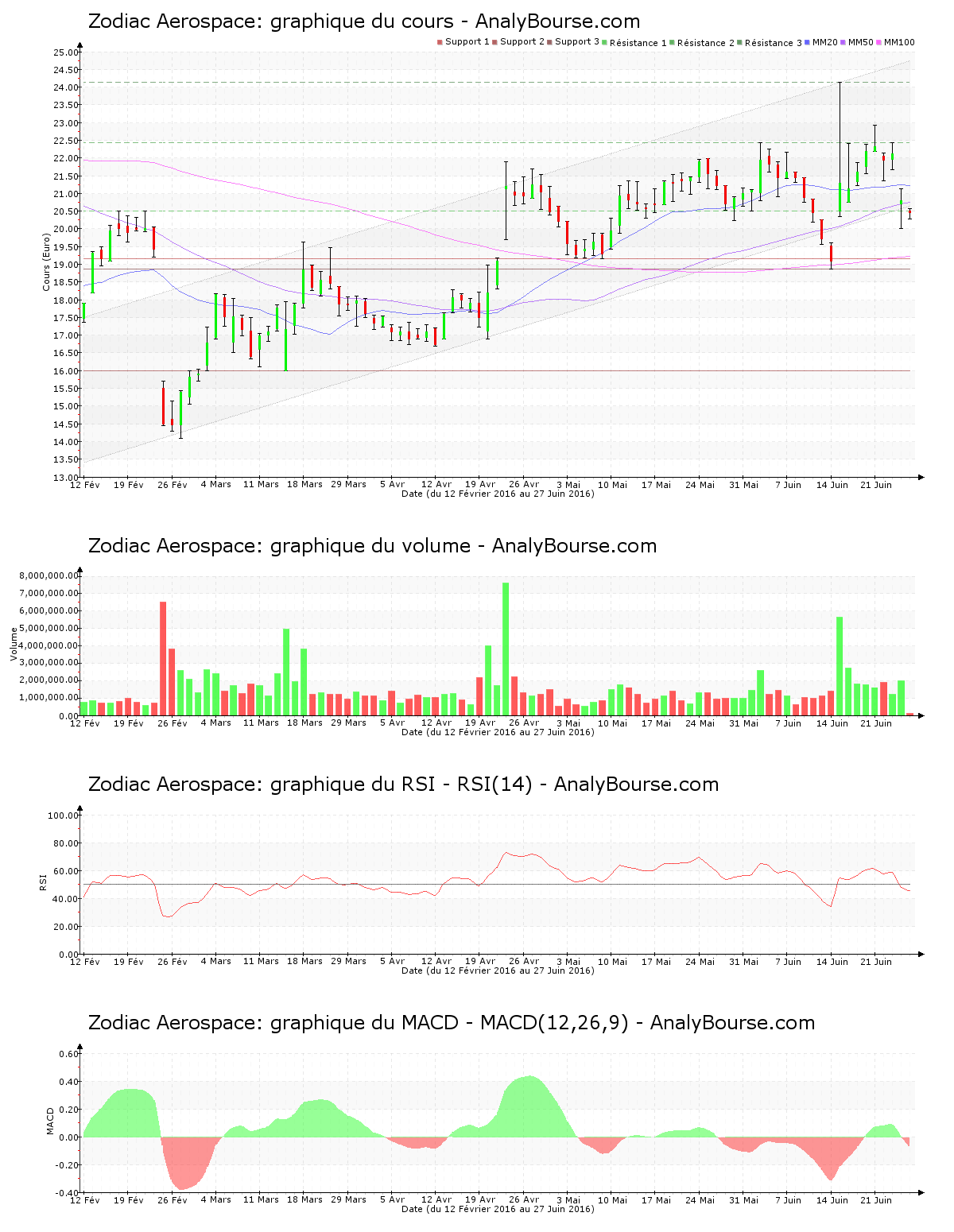The height and width of the screenshot is (1232, 954).
Task: Click the Support 1 legend color square
Action: pos(440,42)
